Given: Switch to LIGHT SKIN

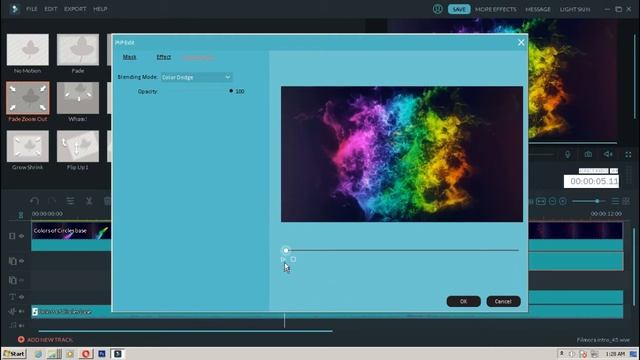Looking at the screenshot, I should click(575, 9).
